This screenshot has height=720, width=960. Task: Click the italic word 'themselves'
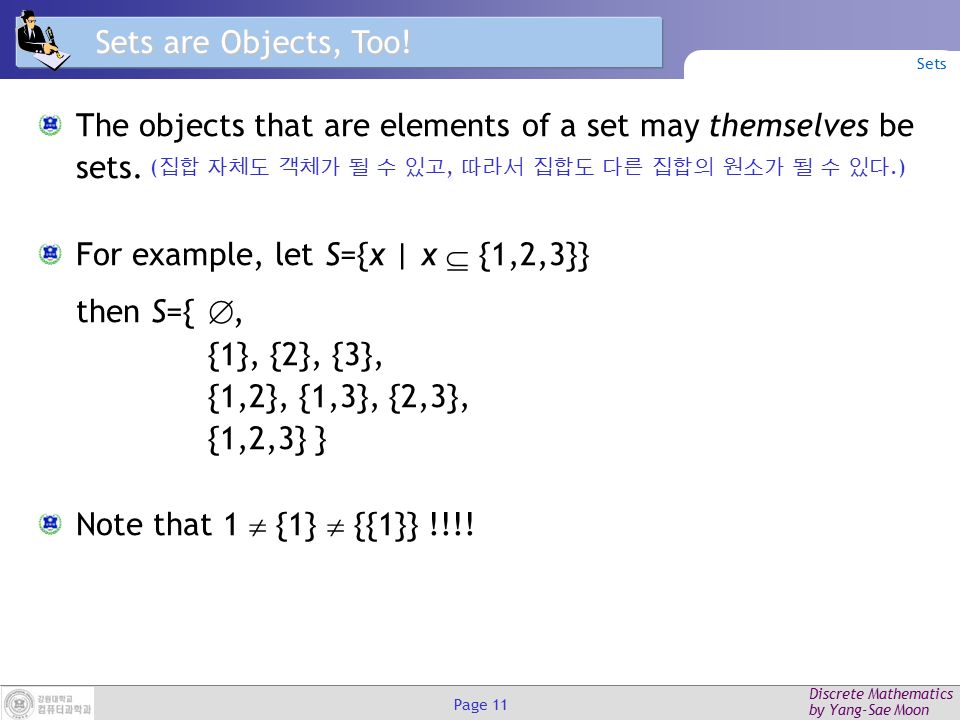(x=789, y=126)
